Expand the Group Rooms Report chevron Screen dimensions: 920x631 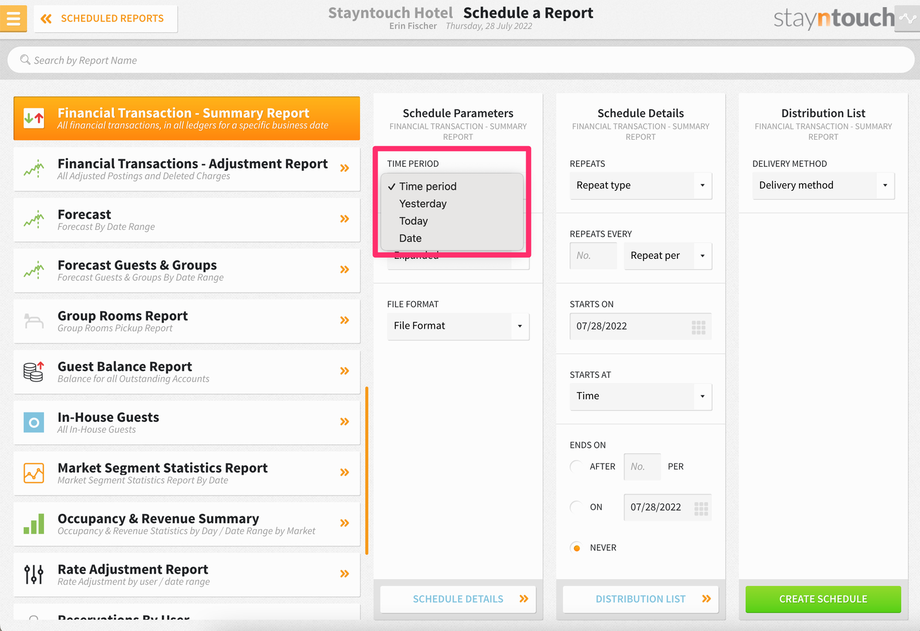tap(344, 320)
